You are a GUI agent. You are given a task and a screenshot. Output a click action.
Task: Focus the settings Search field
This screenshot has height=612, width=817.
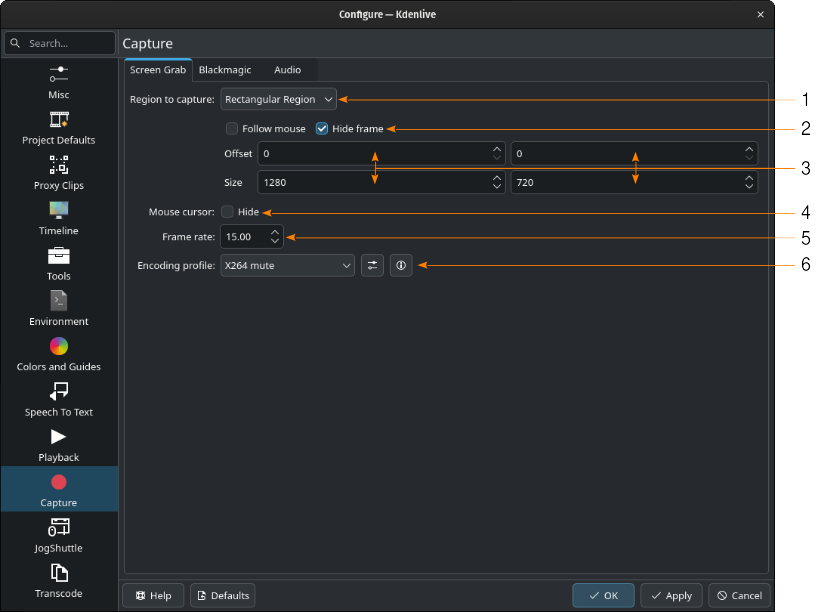point(60,43)
